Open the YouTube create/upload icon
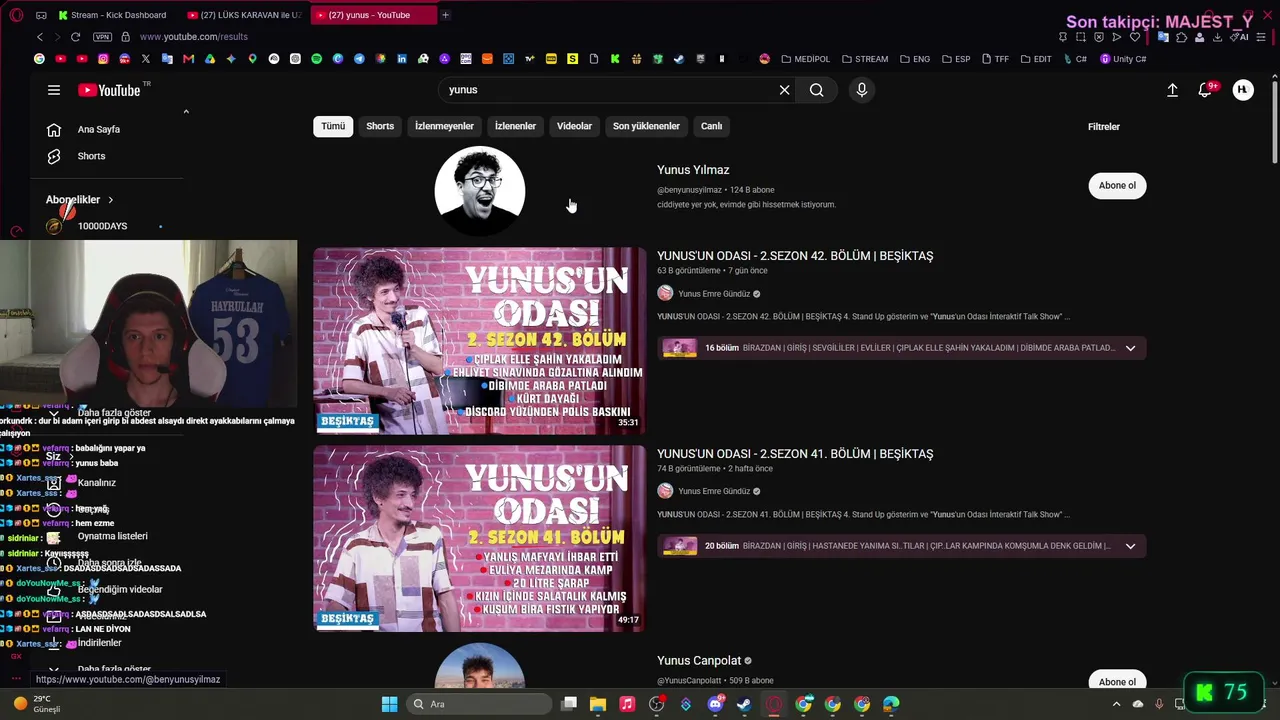The width and height of the screenshot is (1280, 720). pos(1172,90)
